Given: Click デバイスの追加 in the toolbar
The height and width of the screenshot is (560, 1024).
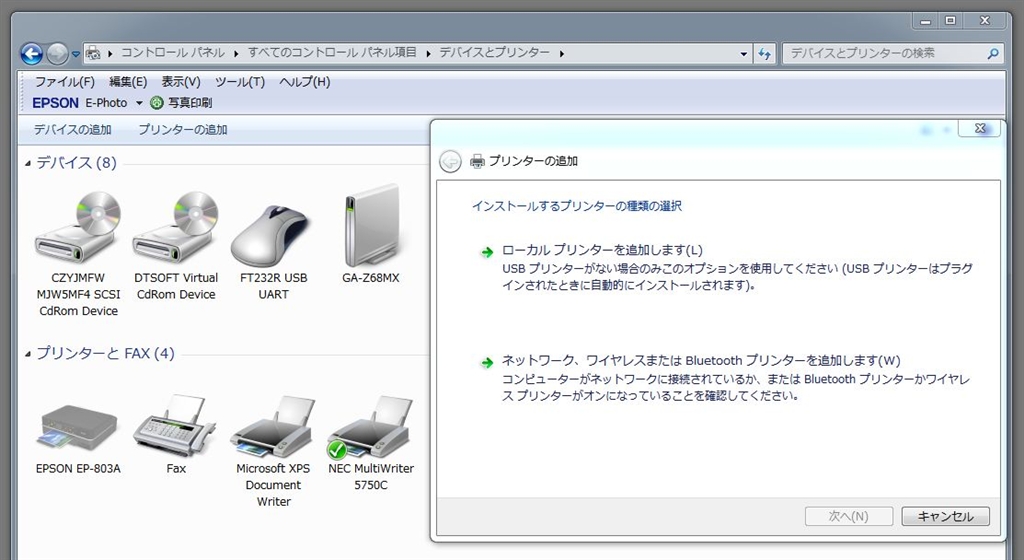Looking at the screenshot, I should tap(72, 130).
